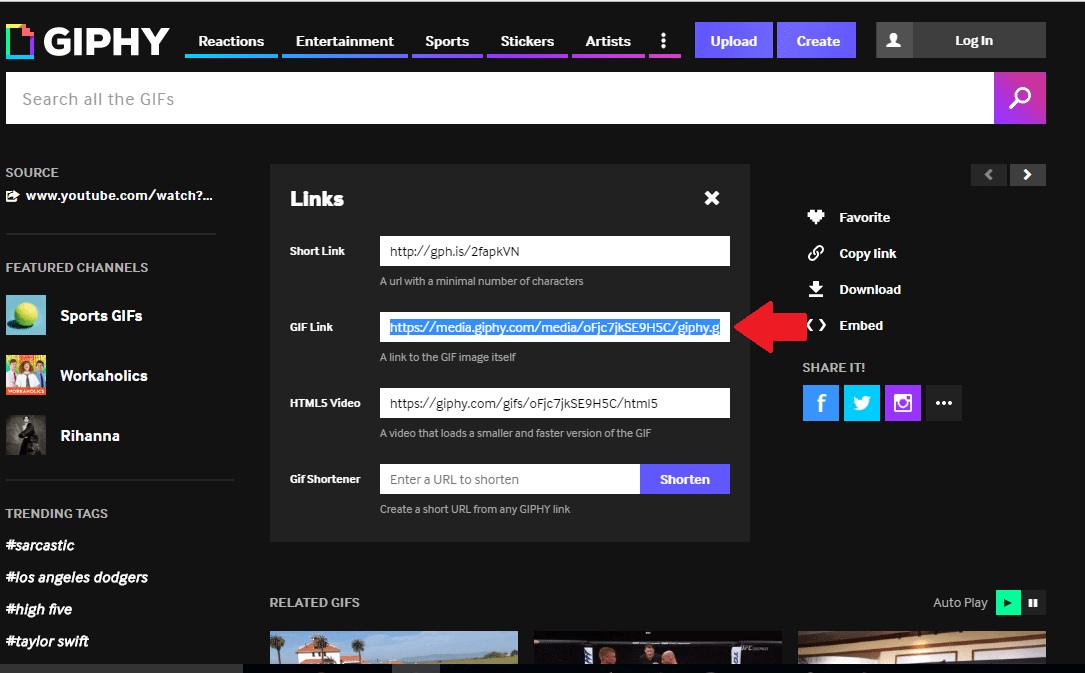Go to previous GIF arrow
1085x673 pixels.
[x=989, y=175]
